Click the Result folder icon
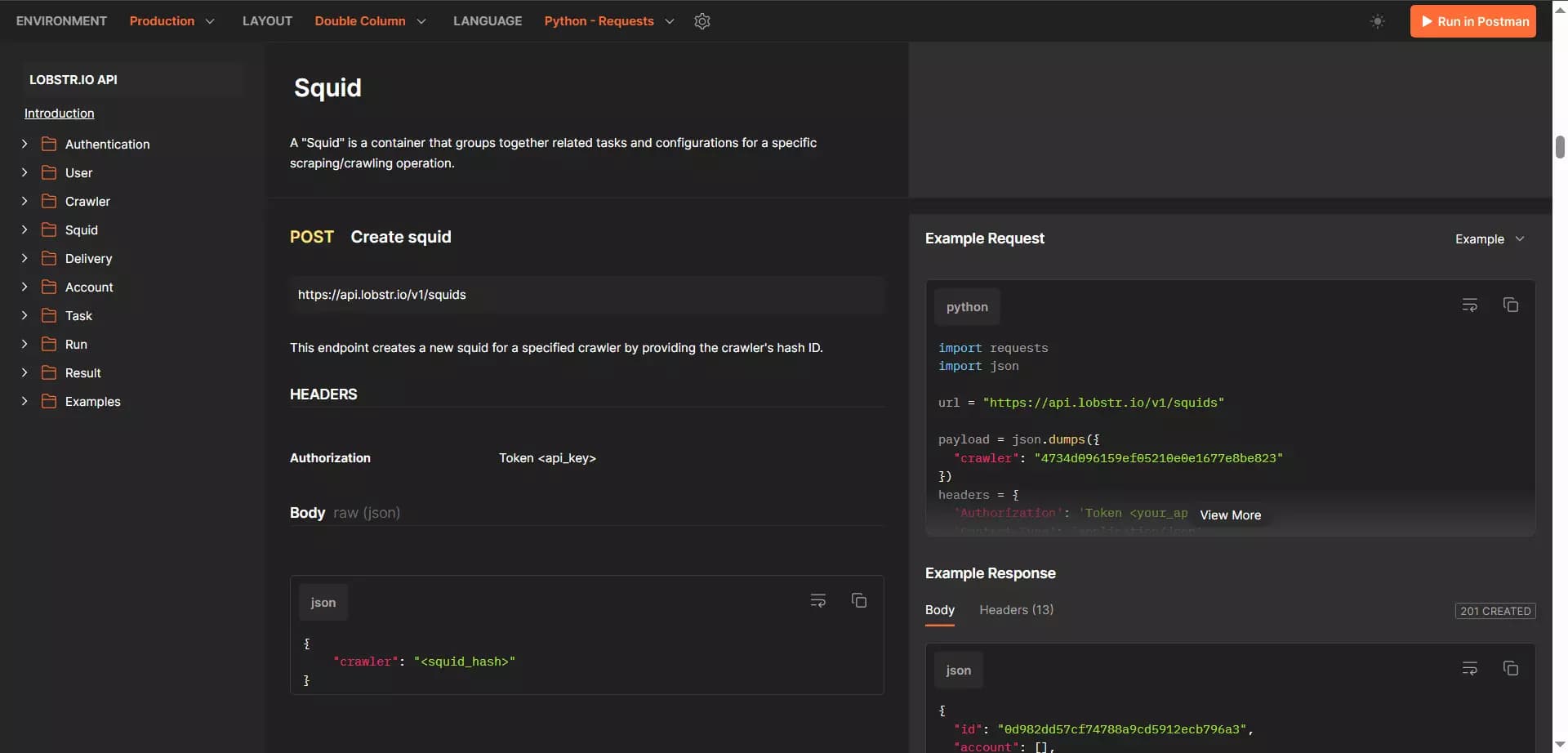The image size is (1568, 753). click(49, 372)
